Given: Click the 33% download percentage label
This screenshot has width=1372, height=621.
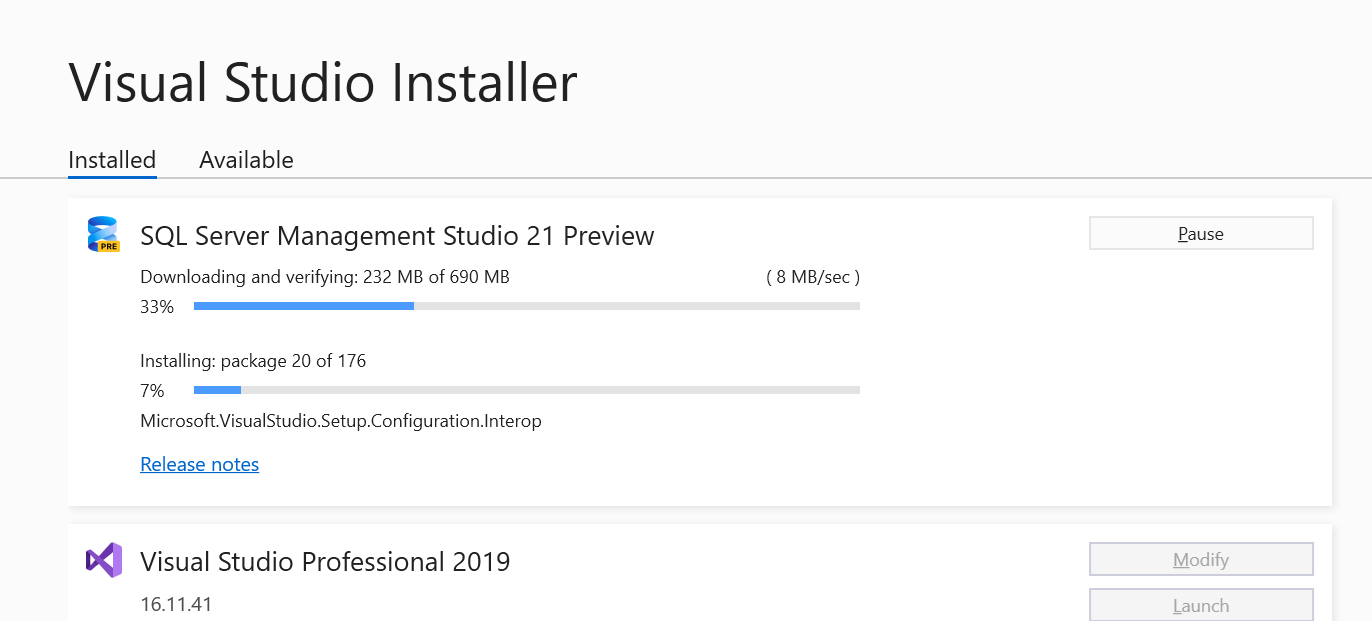Looking at the screenshot, I should click(157, 307).
